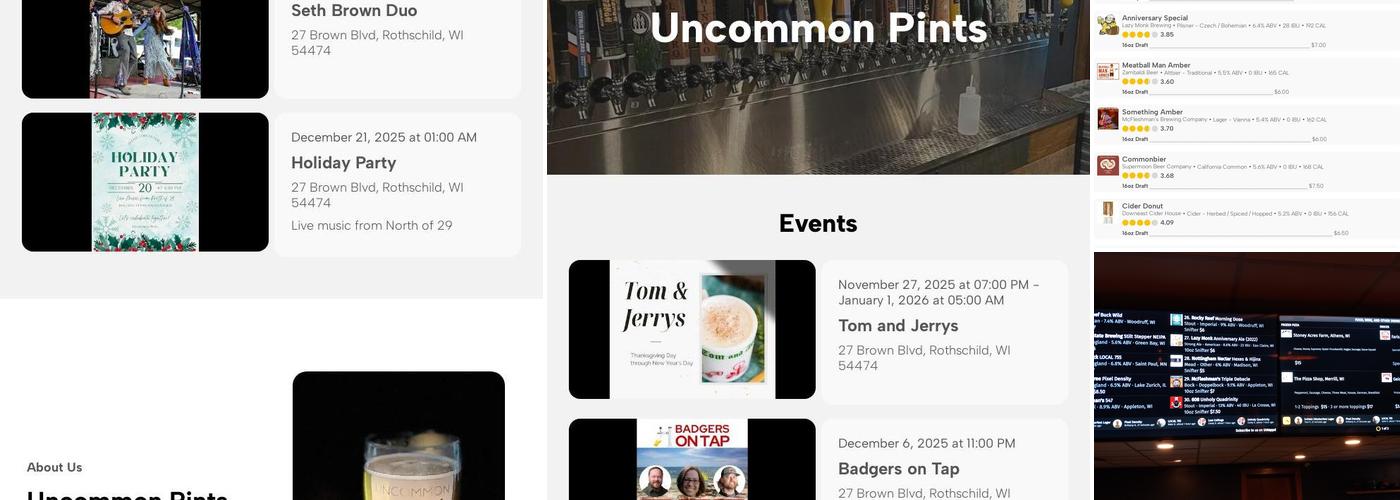
Task: Open the Holiday Party event title
Action: coord(344,163)
